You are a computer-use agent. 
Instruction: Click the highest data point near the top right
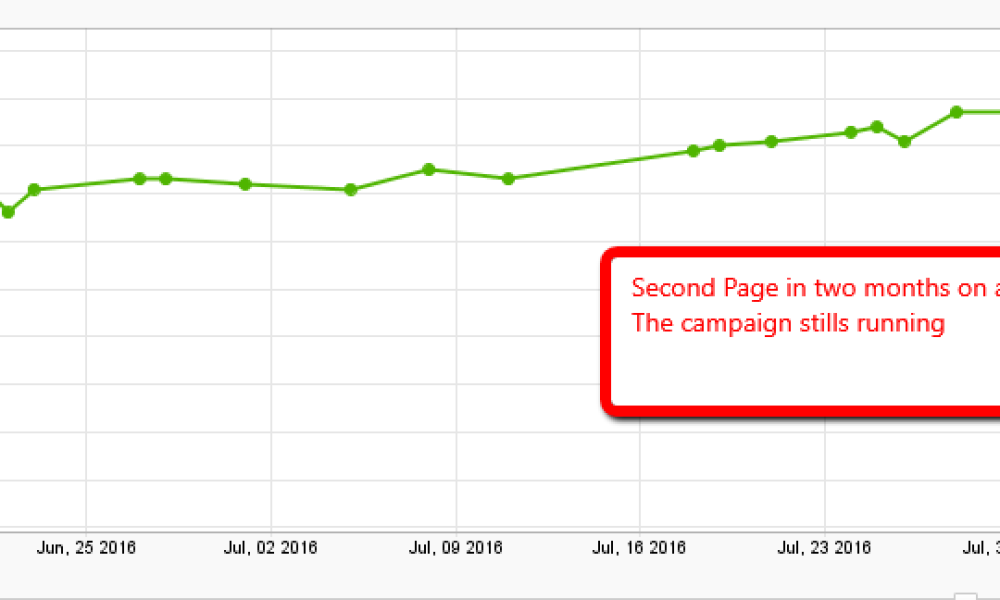[x=955, y=112]
